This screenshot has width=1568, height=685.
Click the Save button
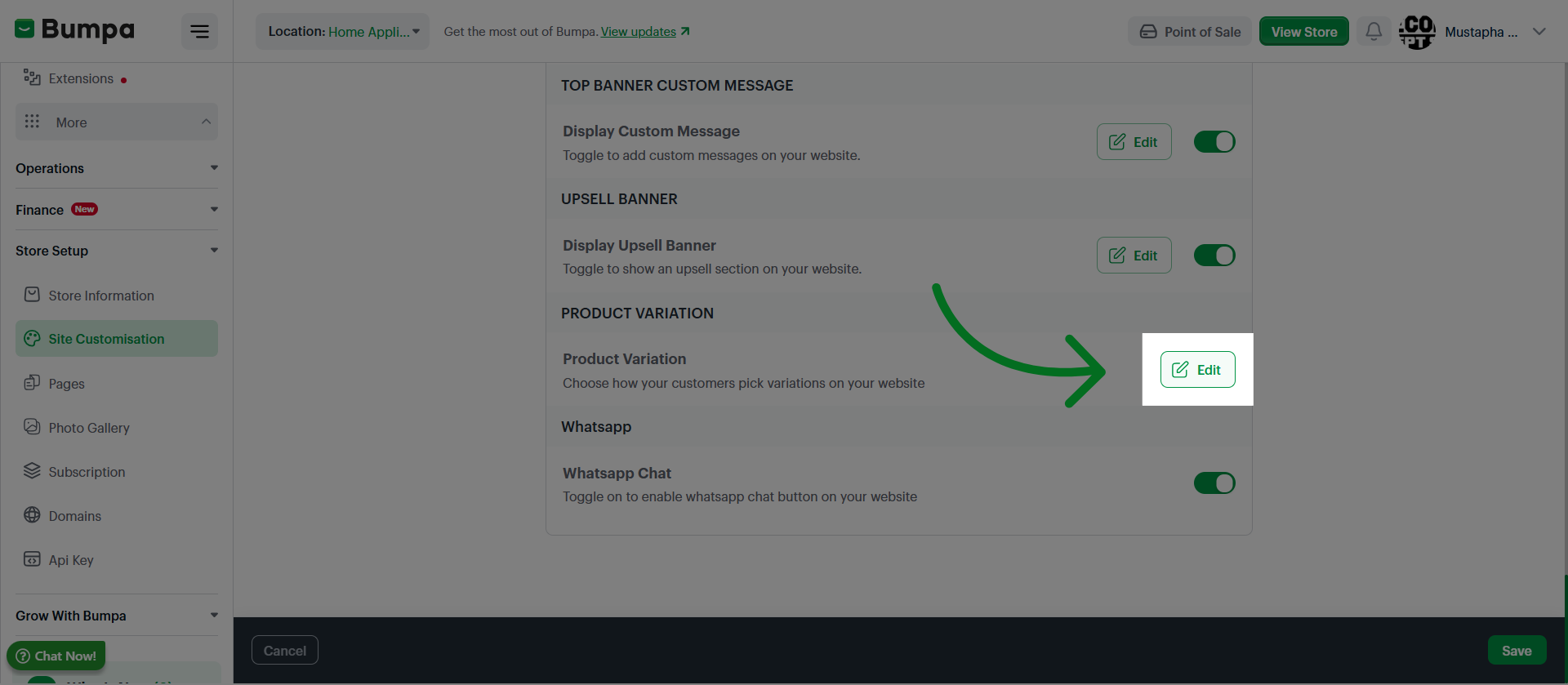1517,651
